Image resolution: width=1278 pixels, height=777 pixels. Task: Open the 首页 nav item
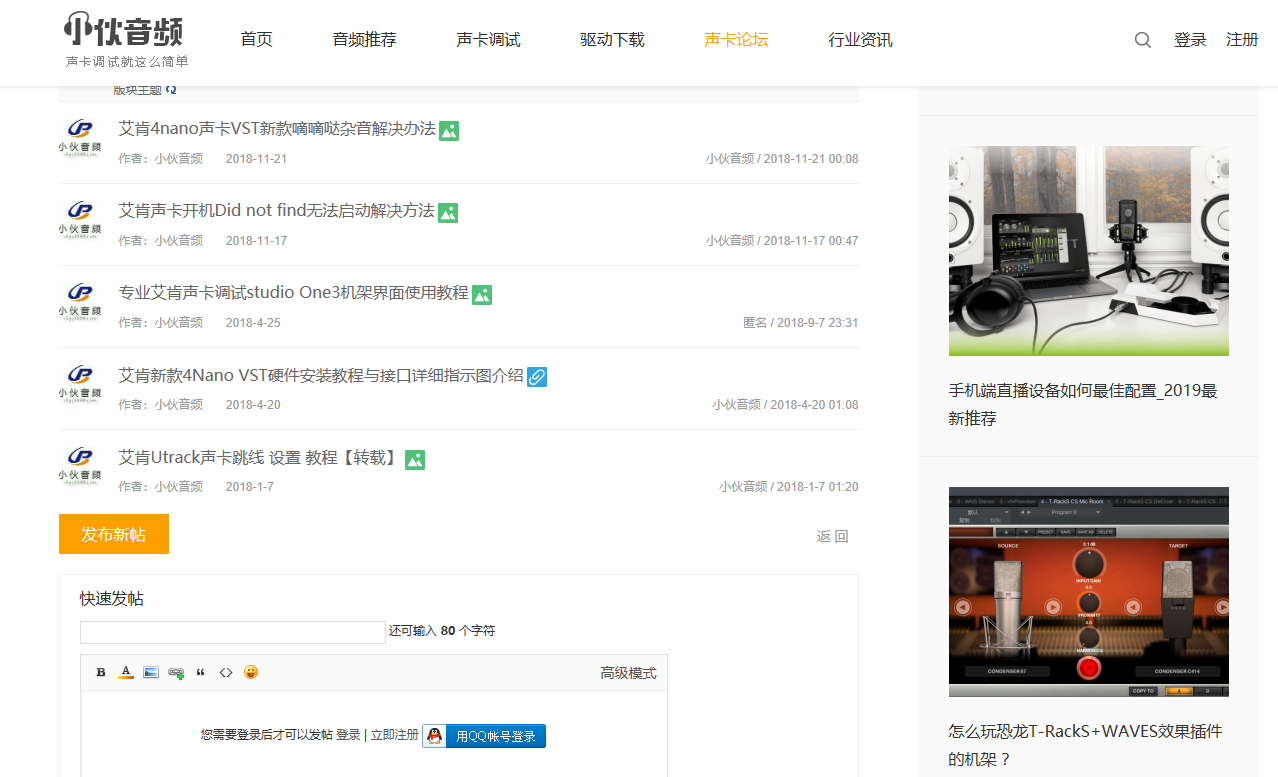pyautogui.click(x=257, y=40)
